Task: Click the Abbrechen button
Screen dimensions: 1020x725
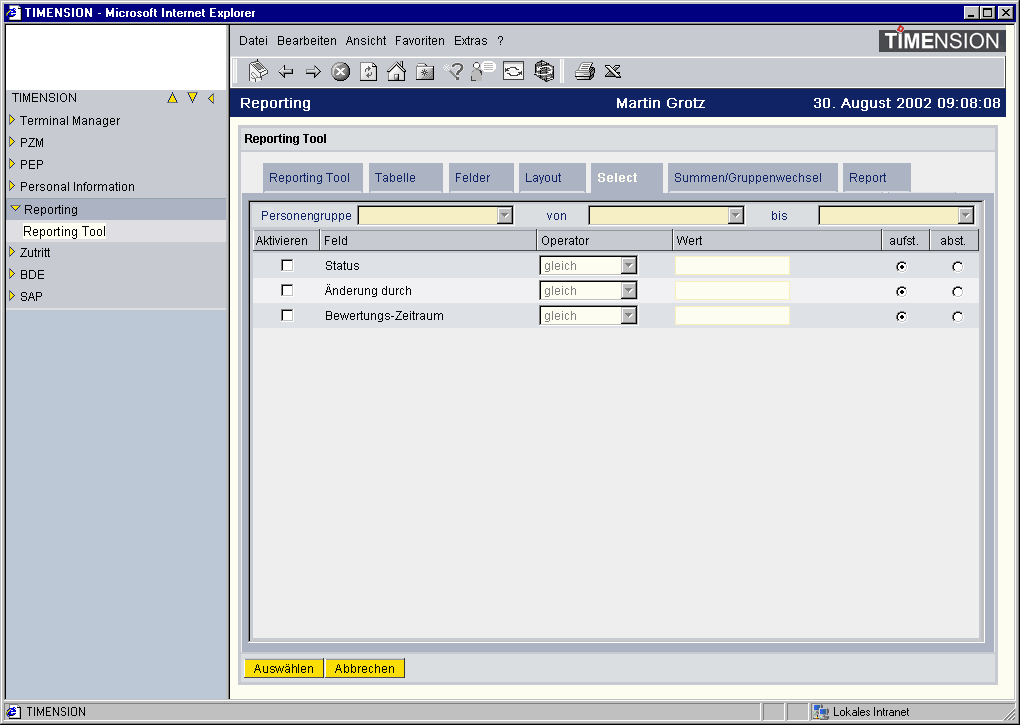Action: pyautogui.click(x=364, y=669)
